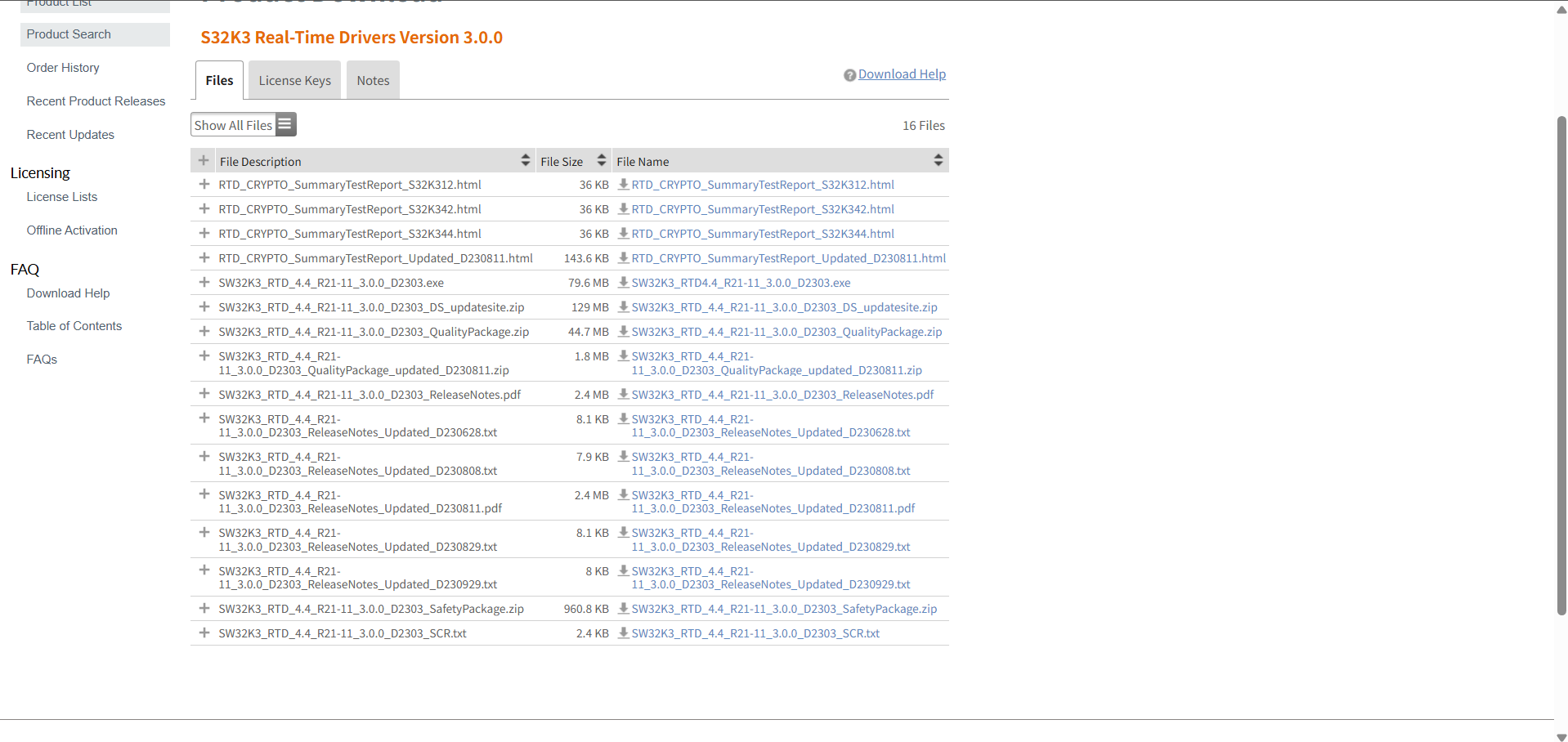1568x742 pixels.
Task: Open the License Keys tab
Action: tap(294, 80)
